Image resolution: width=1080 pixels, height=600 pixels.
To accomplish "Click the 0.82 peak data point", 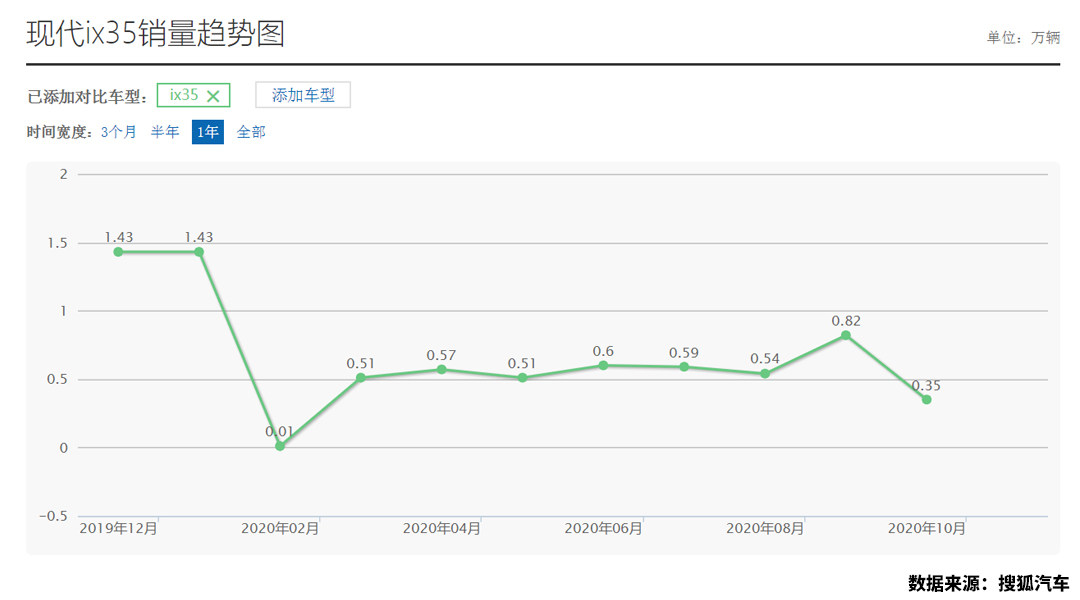I will pyautogui.click(x=846, y=335).
